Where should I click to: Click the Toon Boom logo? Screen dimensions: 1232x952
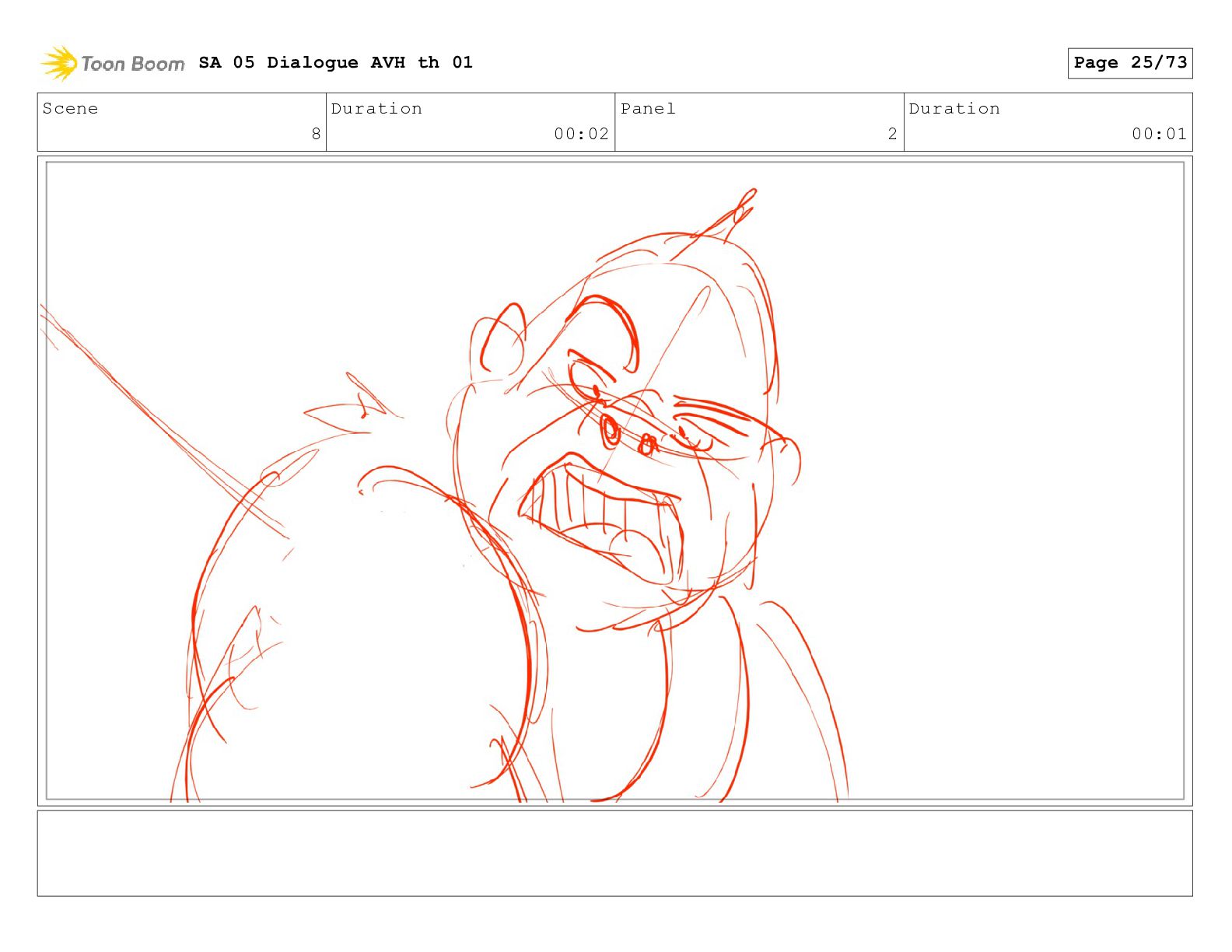[112, 63]
